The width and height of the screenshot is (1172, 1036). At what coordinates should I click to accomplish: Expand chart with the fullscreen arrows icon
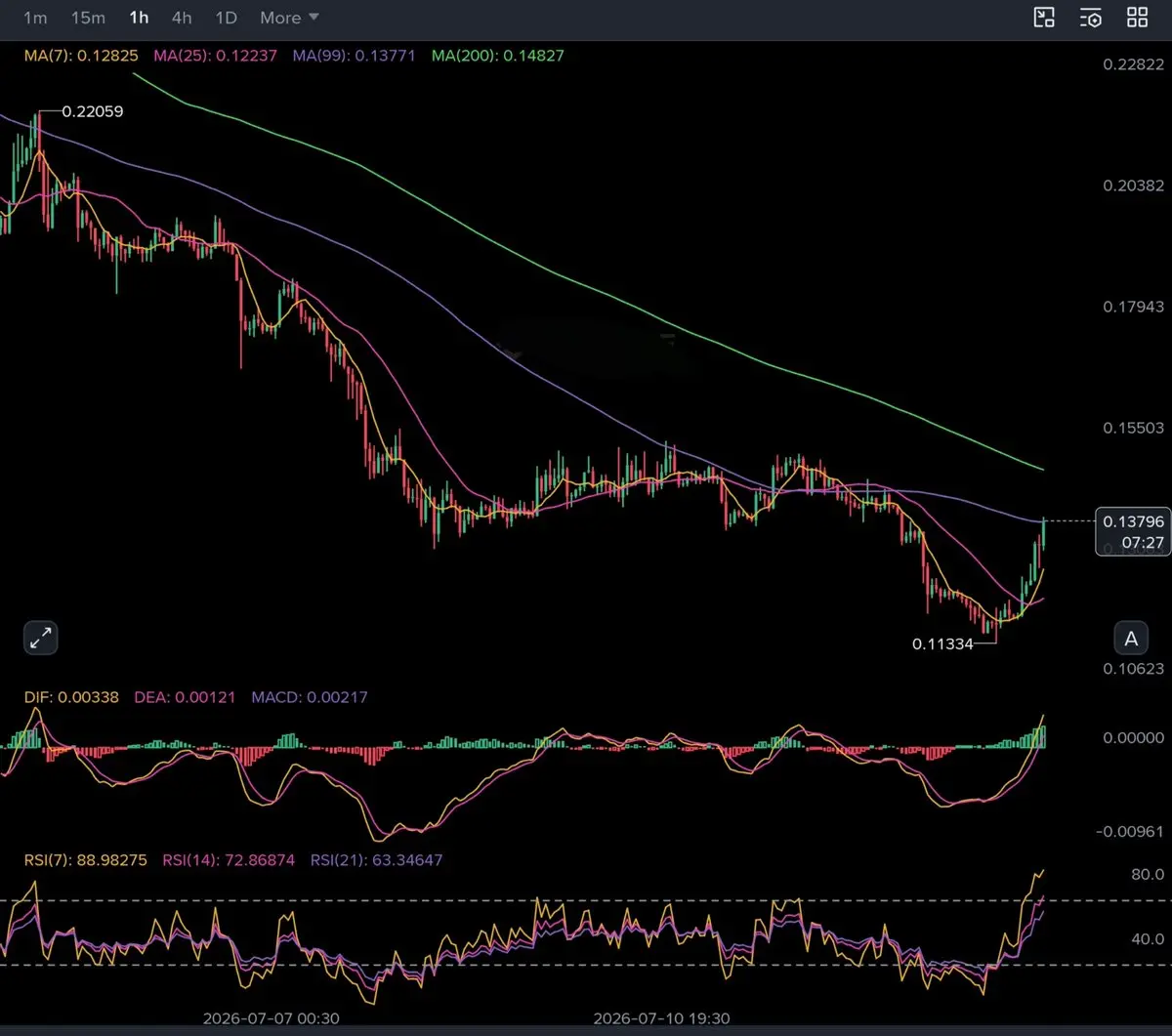pos(40,639)
